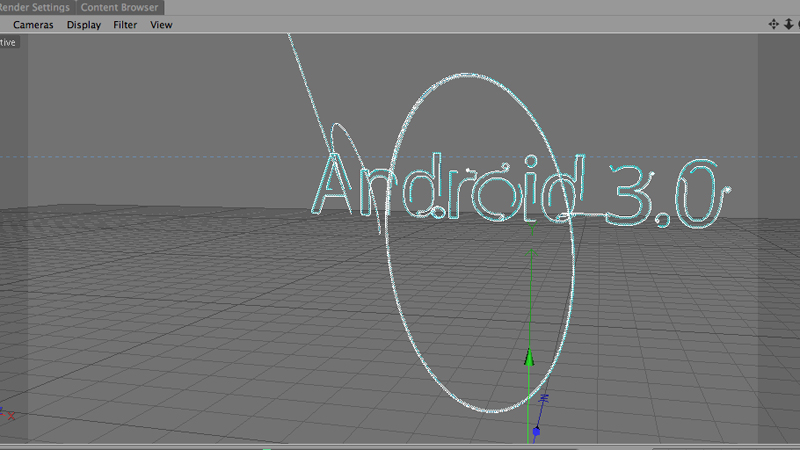Screen dimensions: 800x450
Task: Open the Cameras menu
Action: coord(33,24)
